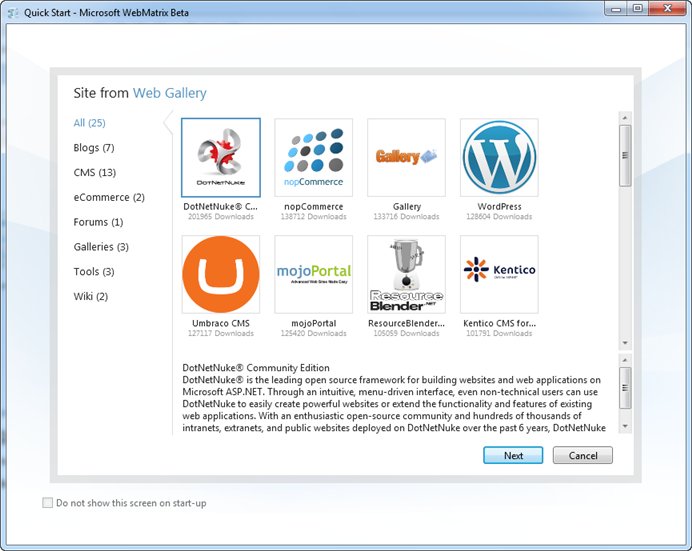
Task: Filter by Tools (3) category
Action: click(94, 271)
